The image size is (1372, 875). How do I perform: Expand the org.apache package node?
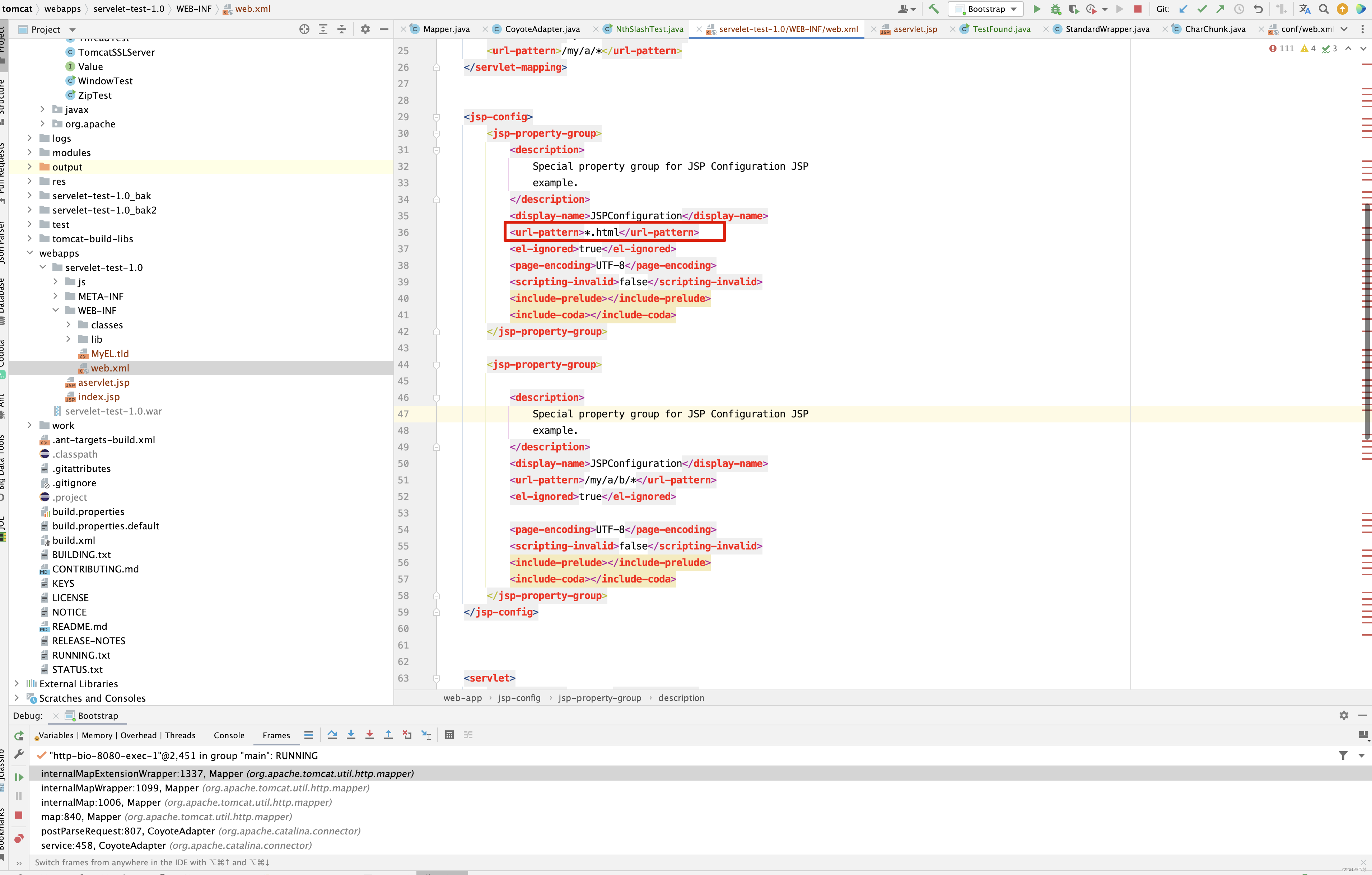tap(43, 123)
